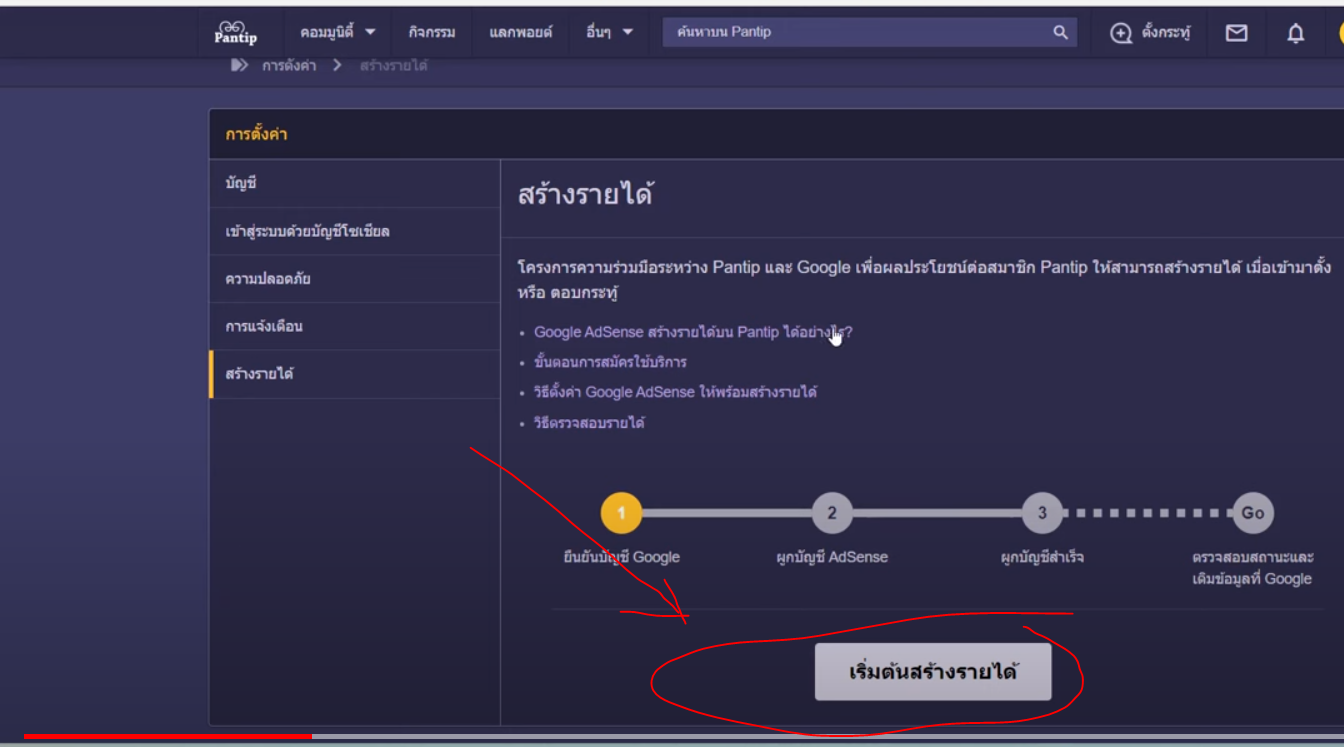Seek the red video progress bar
This screenshot has height=747, width=1344.
[168, 737]
